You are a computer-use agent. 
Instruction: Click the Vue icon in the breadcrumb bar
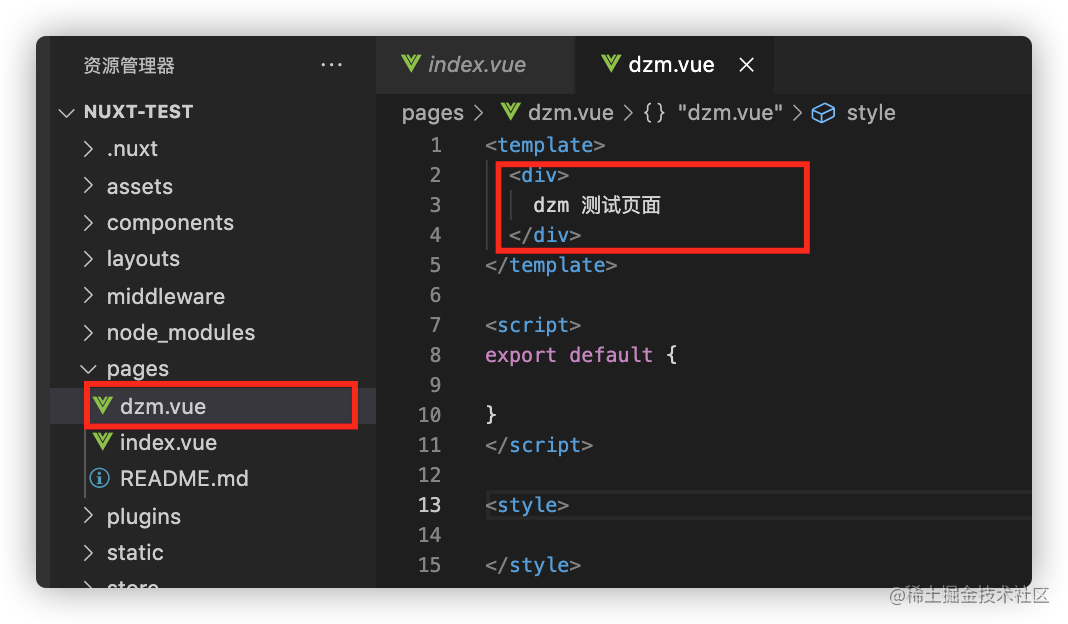click(510, 112)
